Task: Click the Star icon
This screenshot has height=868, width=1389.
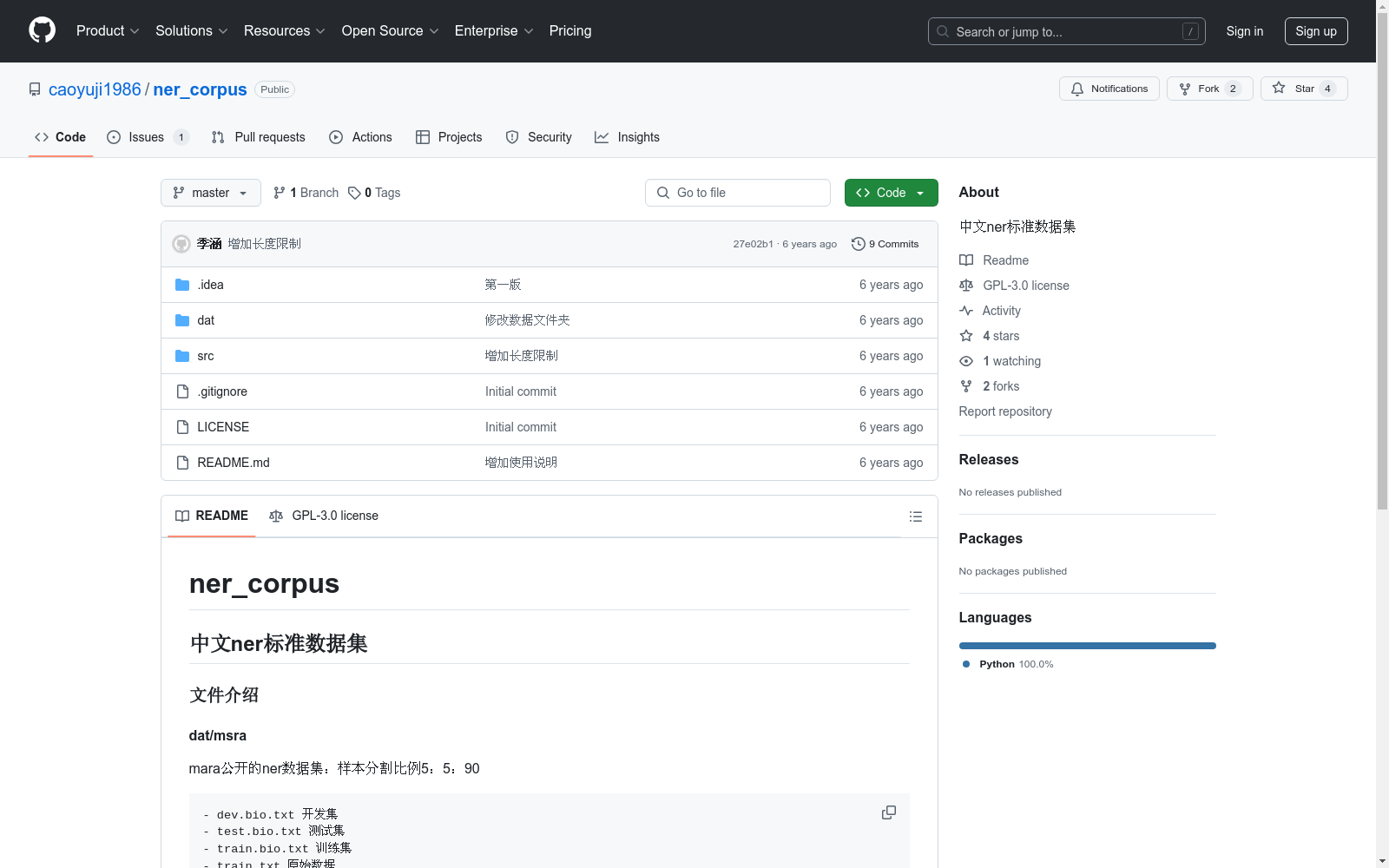Action: (1279, 88)
